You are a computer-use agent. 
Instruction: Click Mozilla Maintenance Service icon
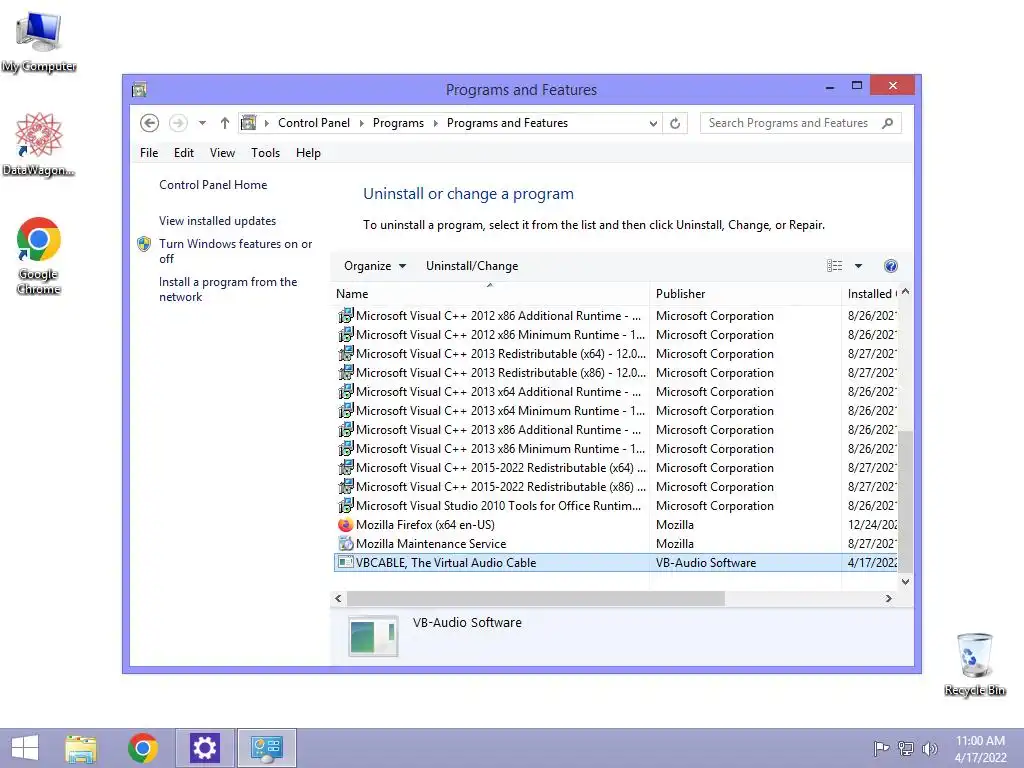pos(345,543)
